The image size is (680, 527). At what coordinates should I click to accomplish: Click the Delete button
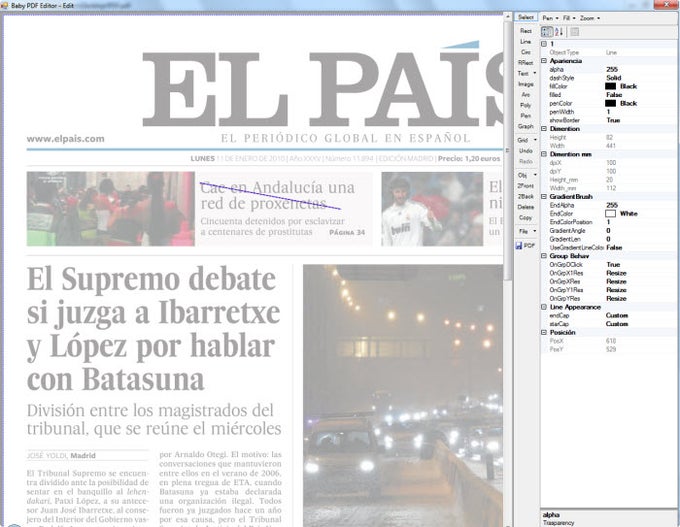tap(526, 207)
